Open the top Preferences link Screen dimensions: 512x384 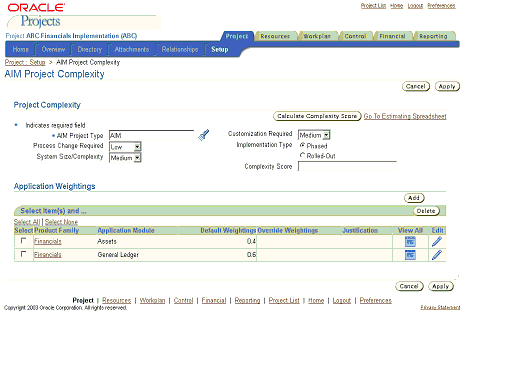pos(441,6)
